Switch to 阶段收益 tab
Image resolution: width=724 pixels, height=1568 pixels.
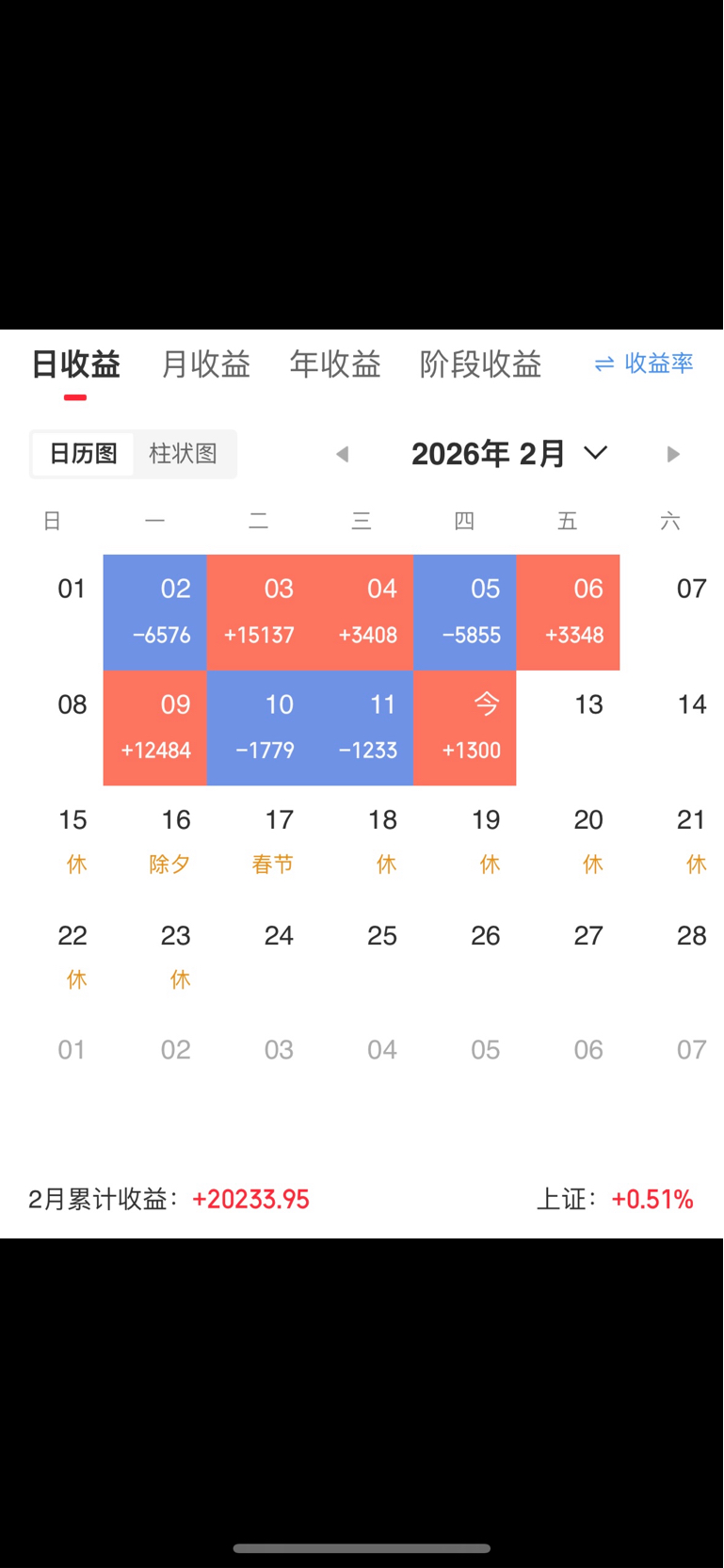pos(480,364)
